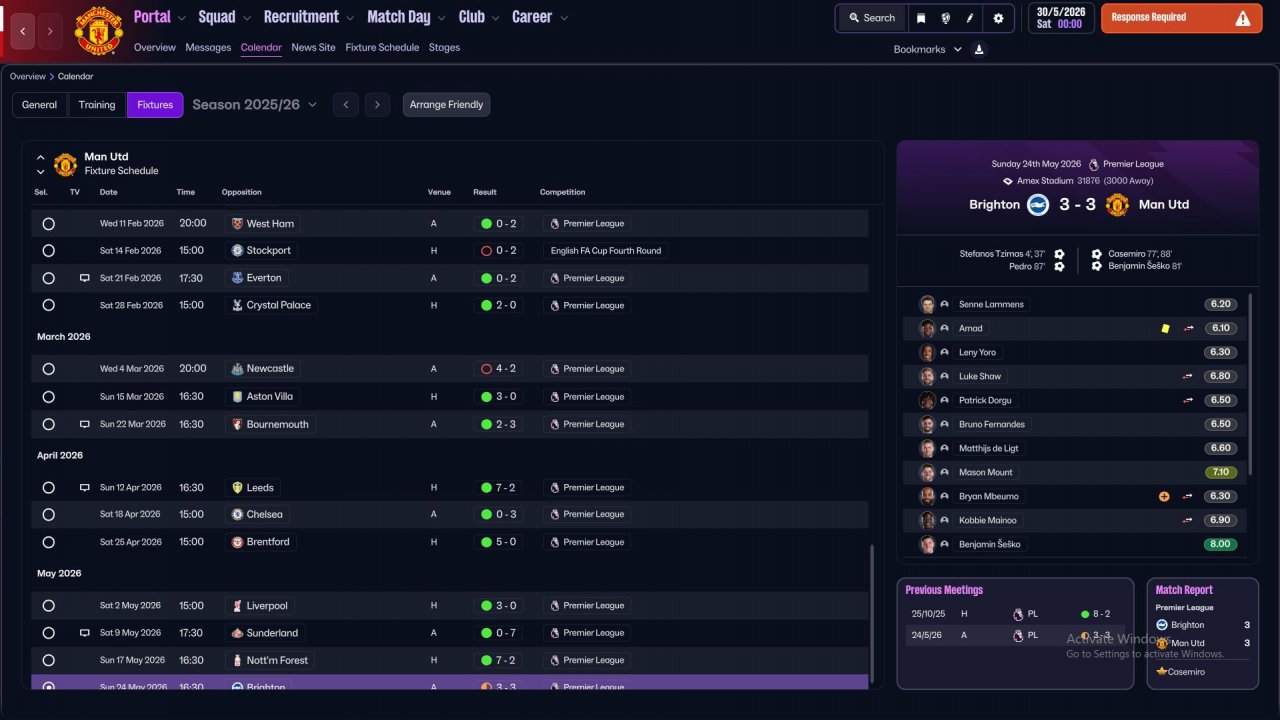Open the Search box
The image size is (1280, 720).
pyautogui.click(x=872, y=18)
